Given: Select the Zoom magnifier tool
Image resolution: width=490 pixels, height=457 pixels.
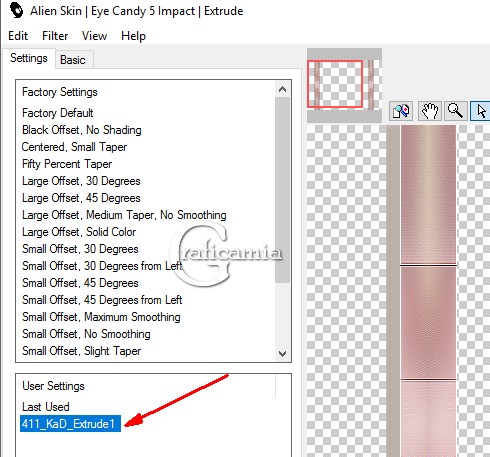Looking at the screenshot, I should pos(455,111).
